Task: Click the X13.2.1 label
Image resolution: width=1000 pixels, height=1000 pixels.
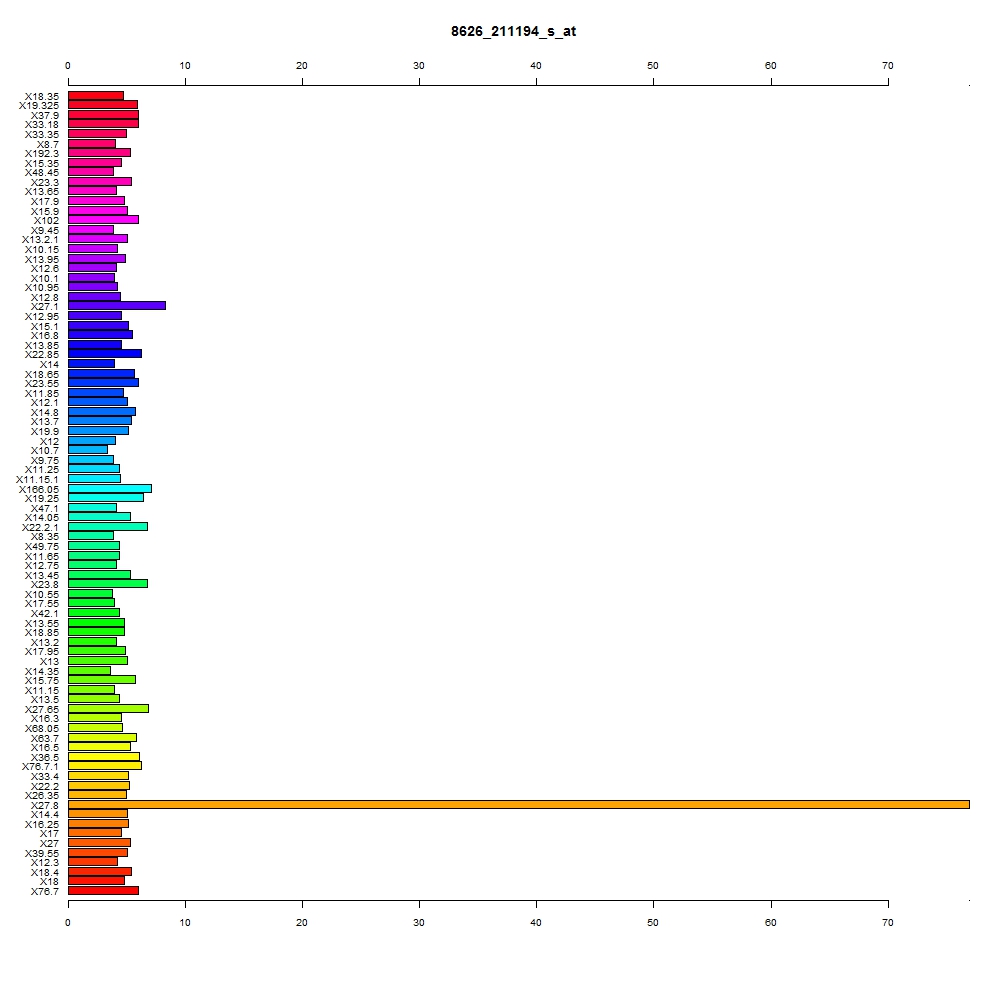Action: 40,239
